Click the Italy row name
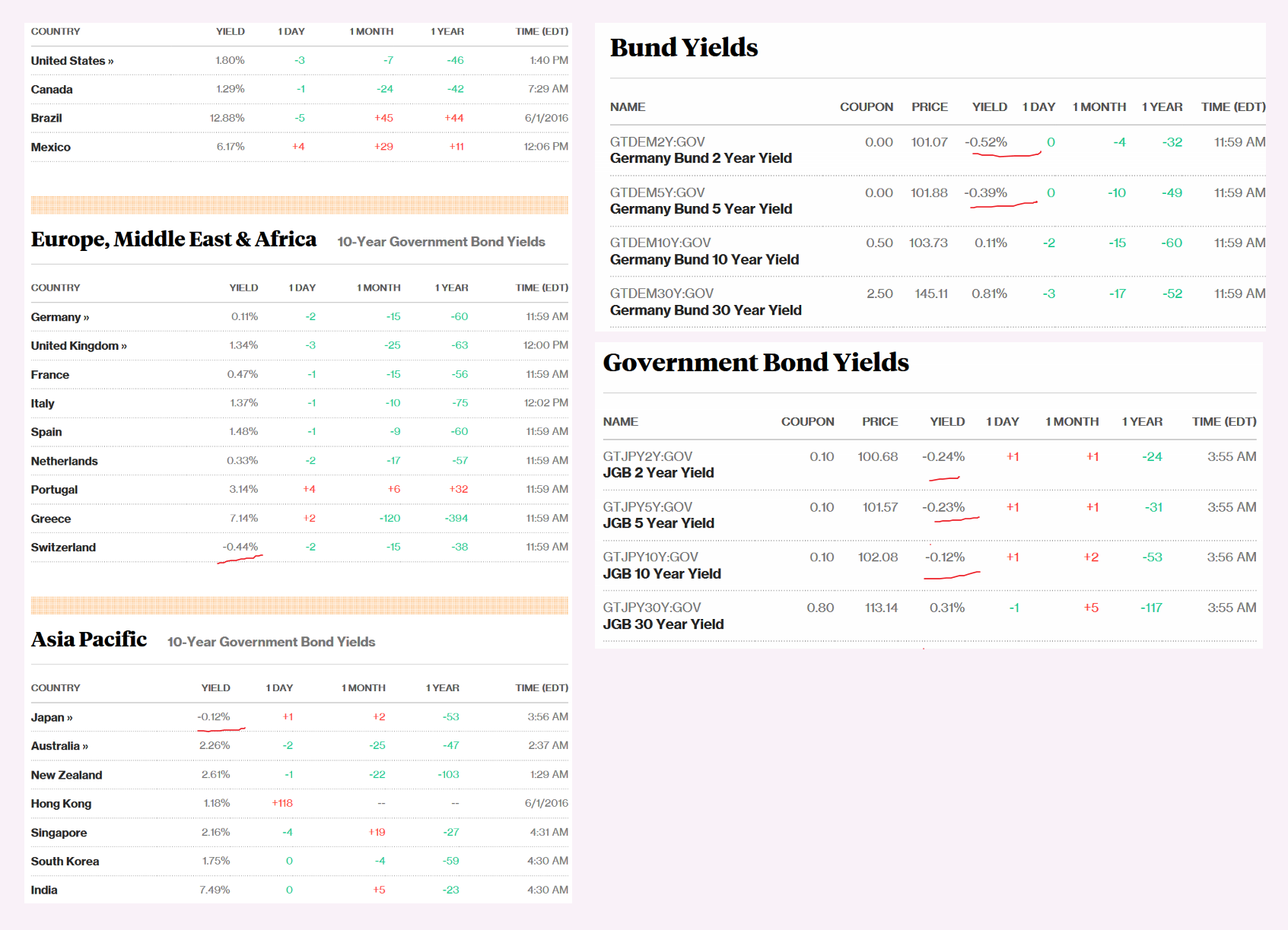 point(43,404)
